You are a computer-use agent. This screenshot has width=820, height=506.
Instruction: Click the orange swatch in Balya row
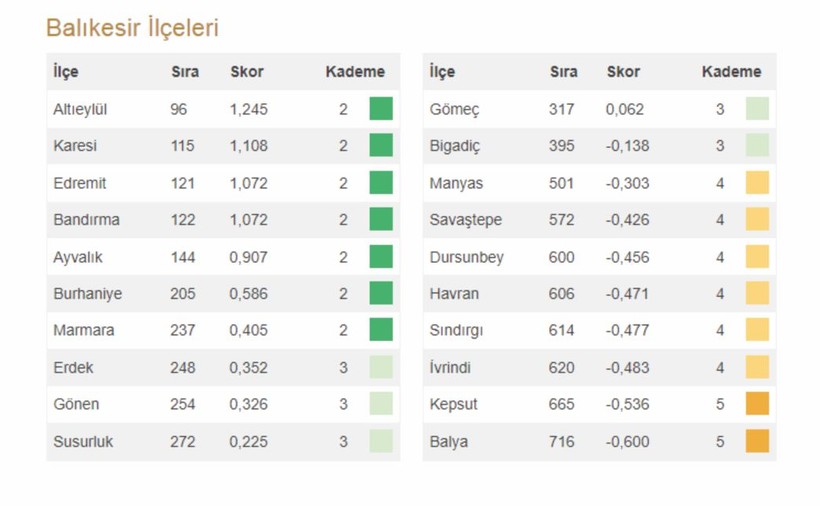pos(757,441)
